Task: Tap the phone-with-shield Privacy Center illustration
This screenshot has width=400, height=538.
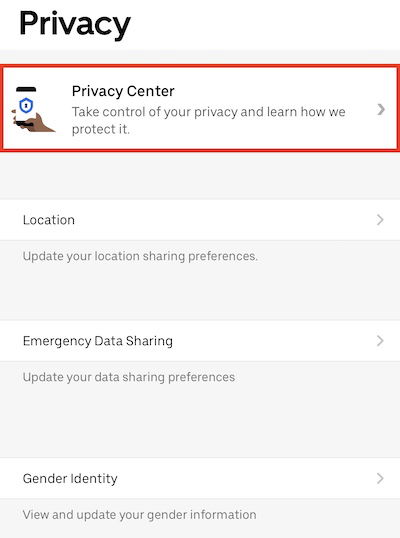Action: [x=32, y=109]
